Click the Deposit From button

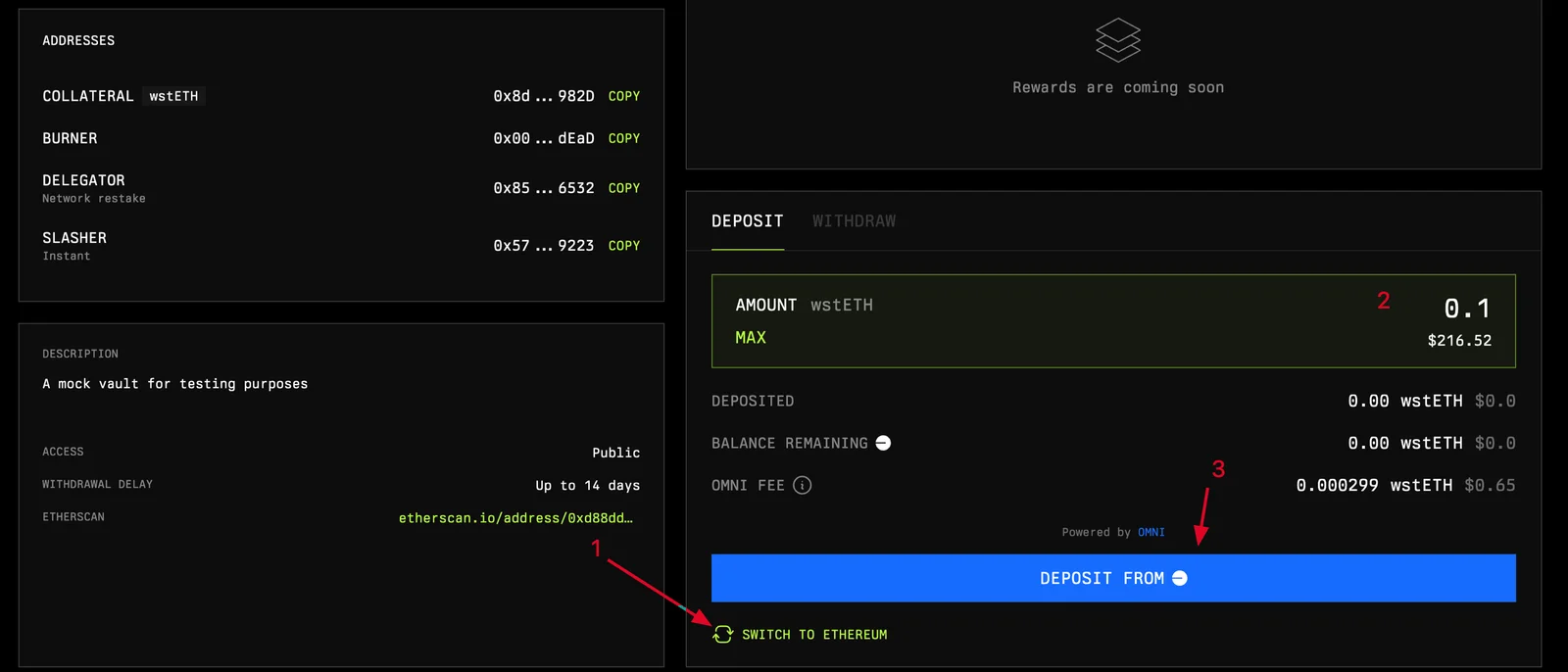pyautogui.click(x=1113, y=578)
